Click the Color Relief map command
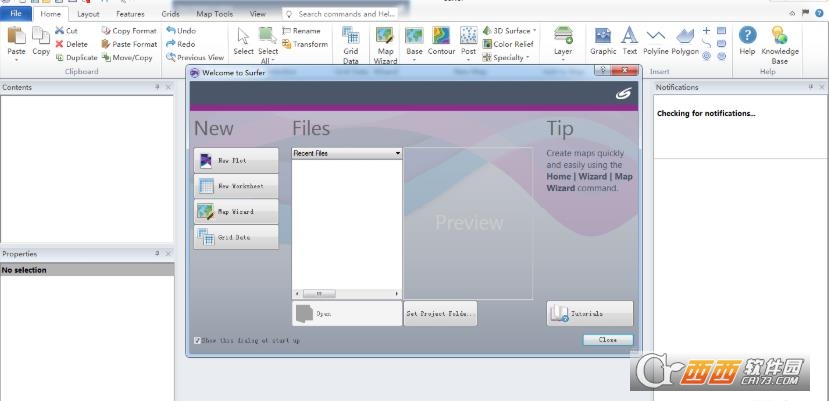 (x=508, y=44)
